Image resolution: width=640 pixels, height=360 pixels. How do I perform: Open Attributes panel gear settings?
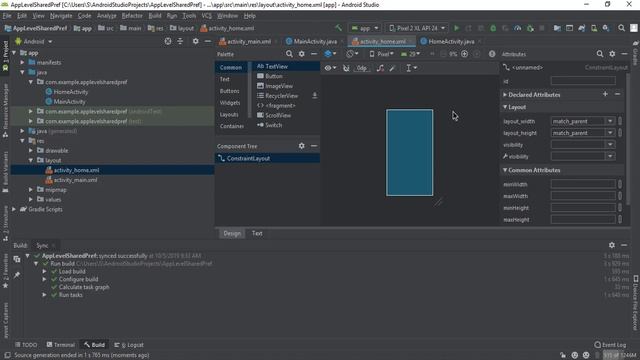pyautogui.click(x=612, y=54)
